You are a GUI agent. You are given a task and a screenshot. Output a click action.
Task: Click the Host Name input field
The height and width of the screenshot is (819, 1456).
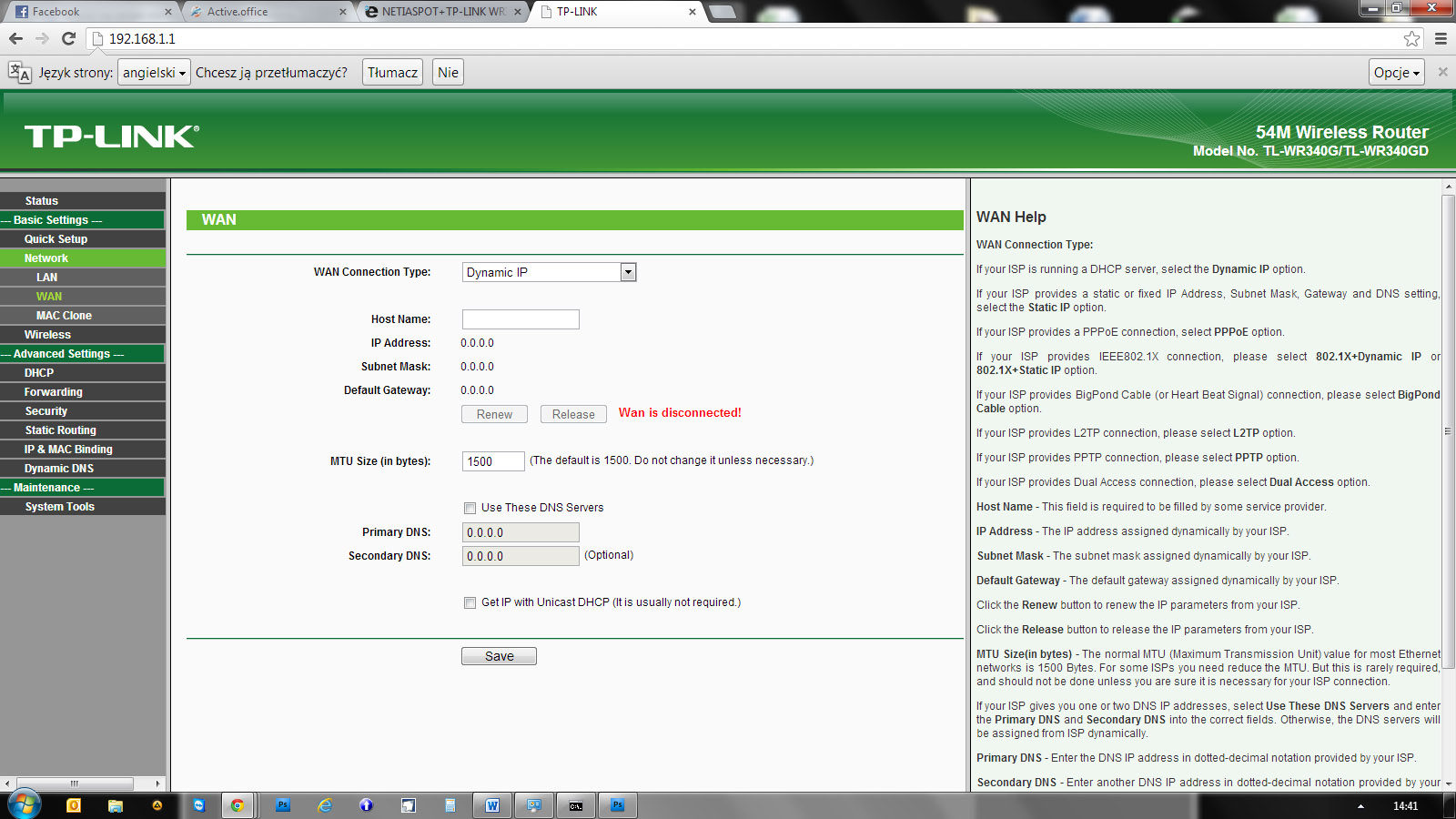[521, 319]
